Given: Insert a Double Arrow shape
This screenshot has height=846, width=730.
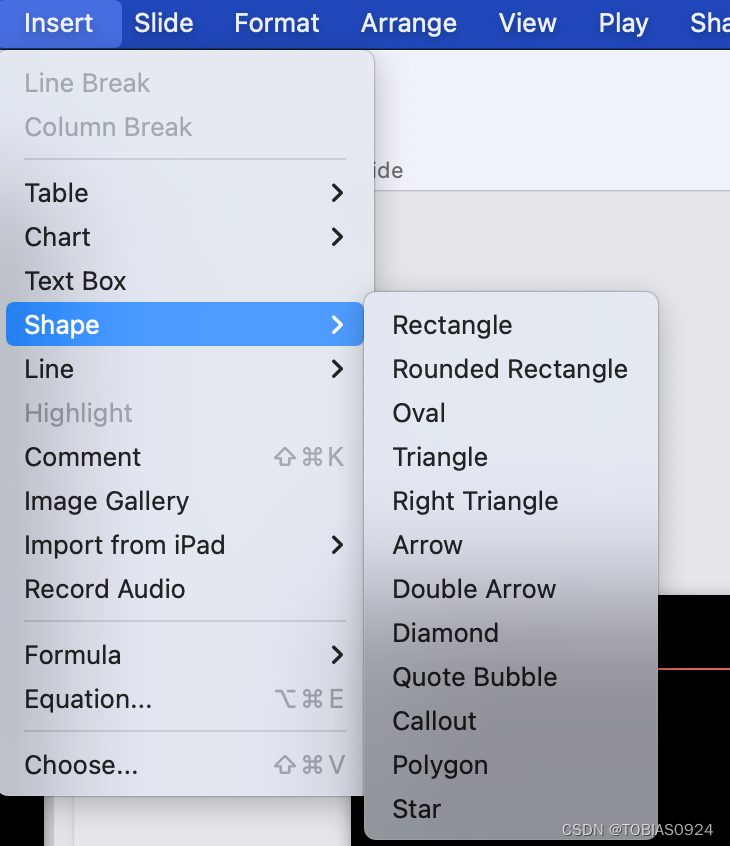Looking at the screenshot, I should point(474,589).
